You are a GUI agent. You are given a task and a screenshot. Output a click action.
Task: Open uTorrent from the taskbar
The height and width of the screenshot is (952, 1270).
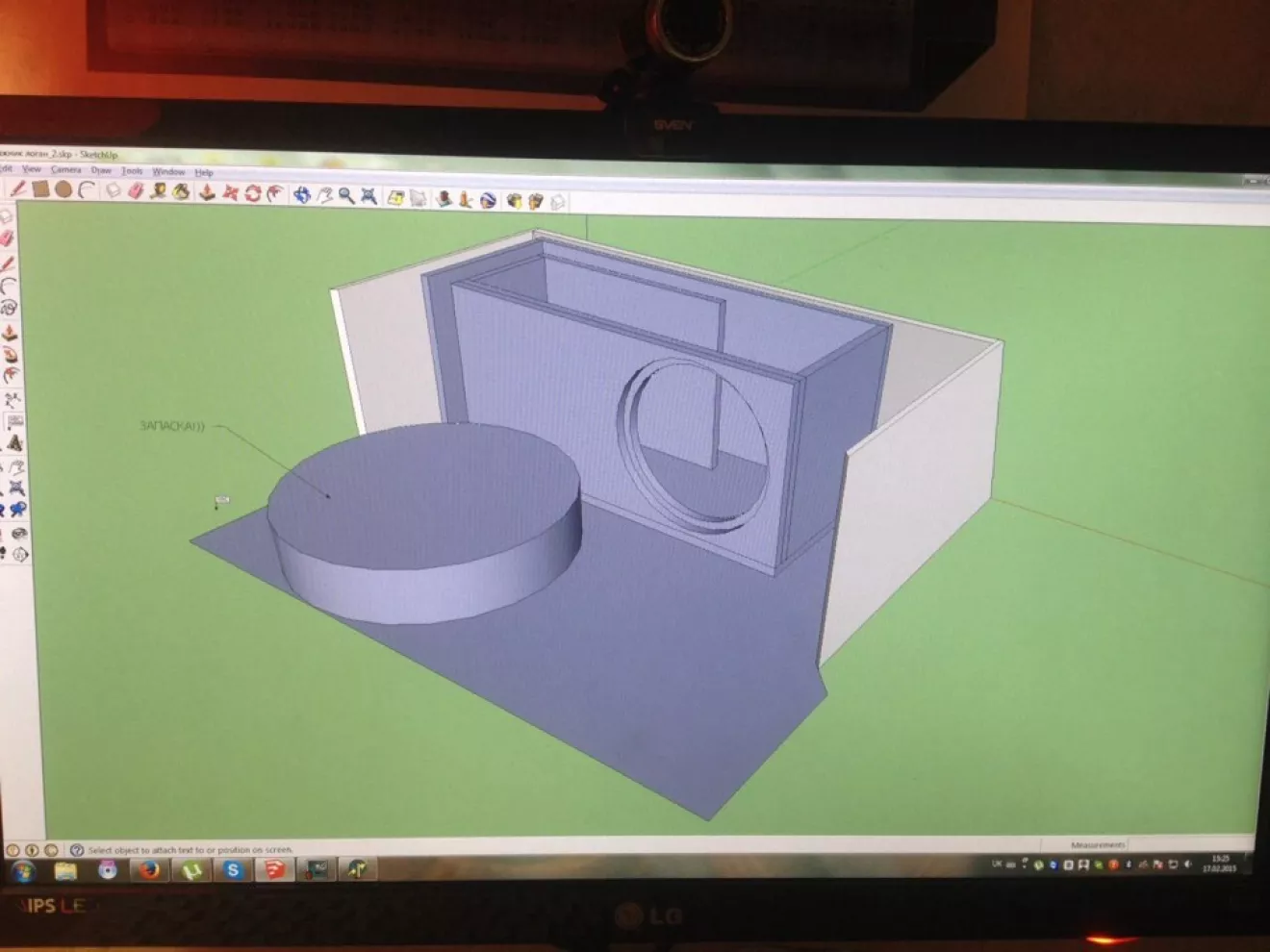coord(191,871)
